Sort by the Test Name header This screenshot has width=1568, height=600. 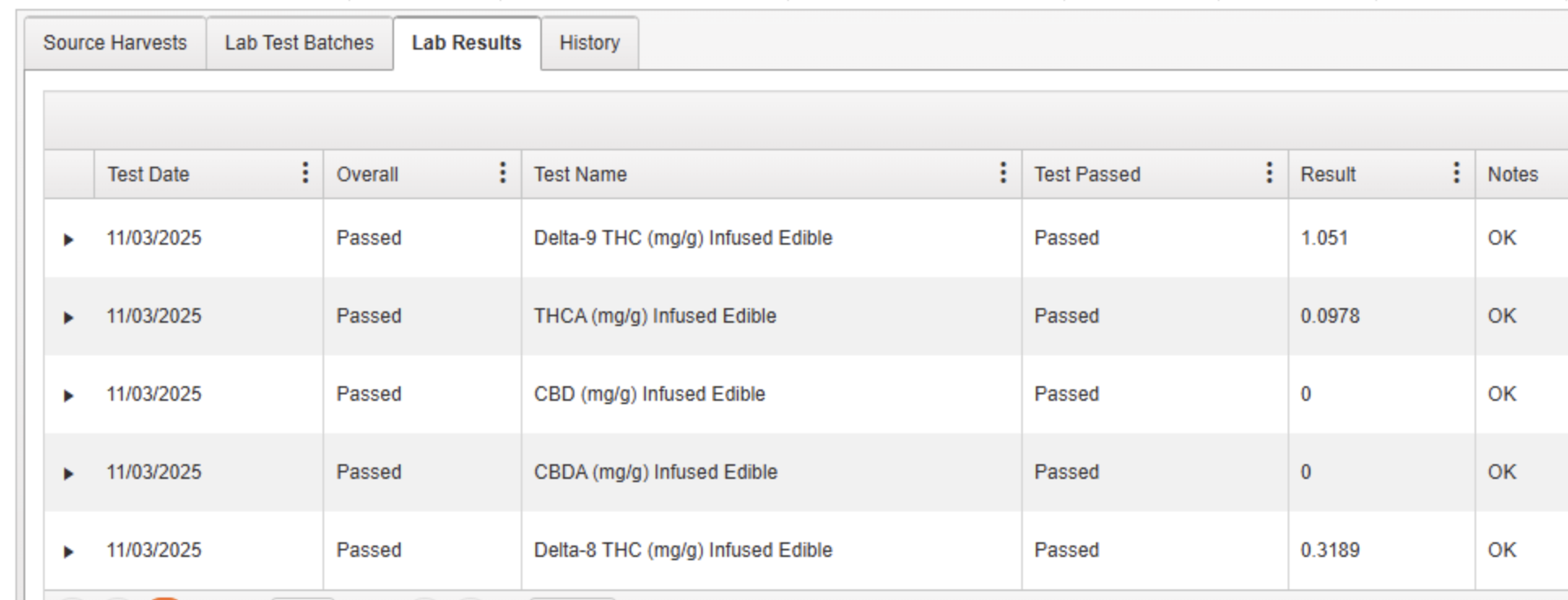click(580, 174)
